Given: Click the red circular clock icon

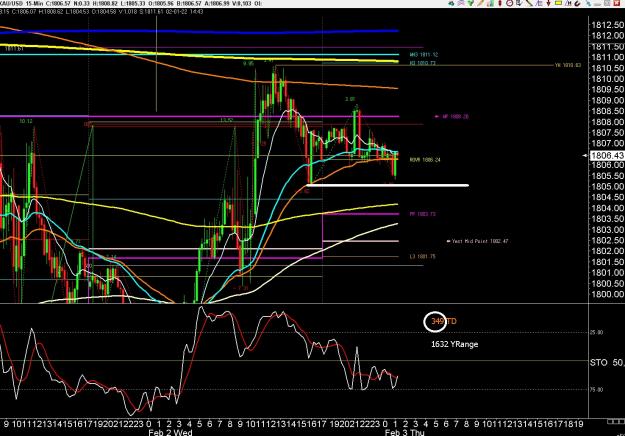Looking at the screenshot, I should [x=510, y=3].
